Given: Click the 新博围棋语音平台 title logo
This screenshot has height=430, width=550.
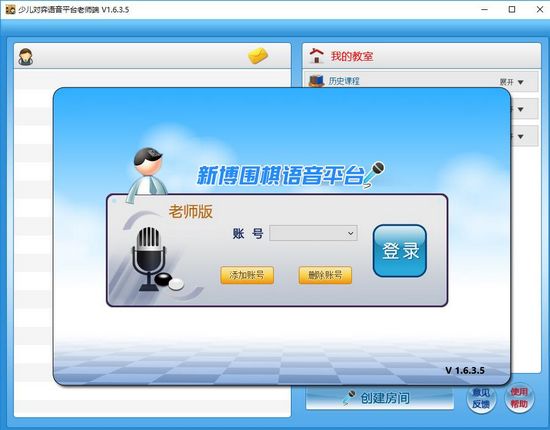Looking at the screenshot, I should point(290,175).
